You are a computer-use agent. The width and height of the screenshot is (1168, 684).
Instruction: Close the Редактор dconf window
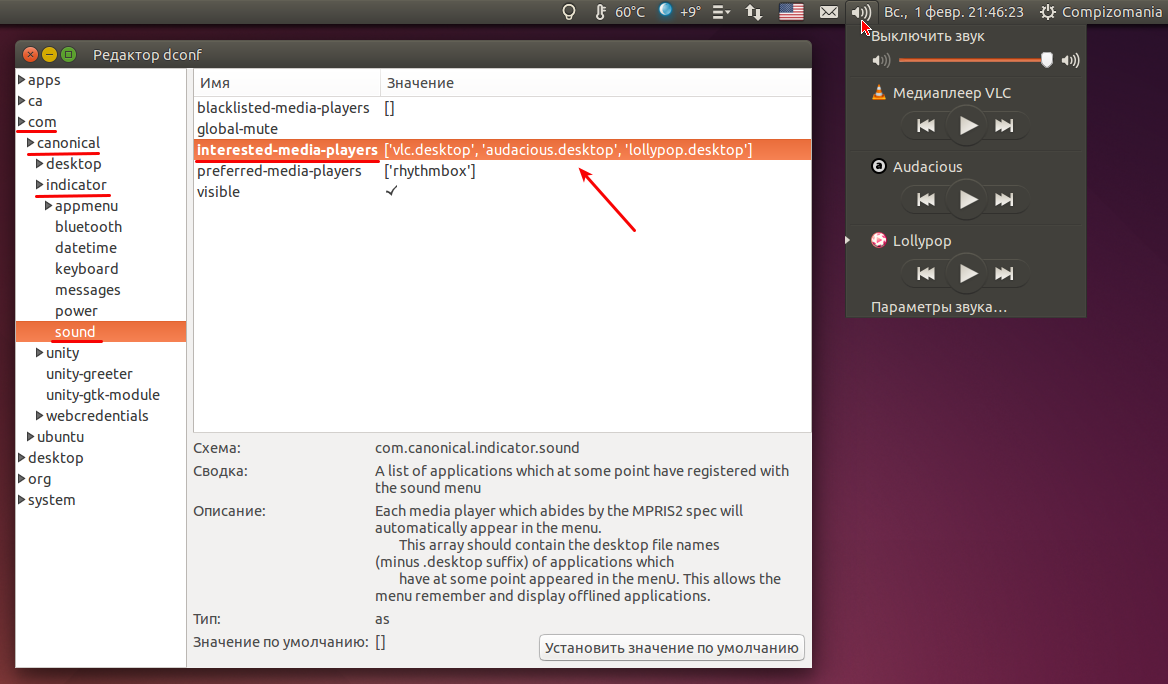click(x=30, y=54)
